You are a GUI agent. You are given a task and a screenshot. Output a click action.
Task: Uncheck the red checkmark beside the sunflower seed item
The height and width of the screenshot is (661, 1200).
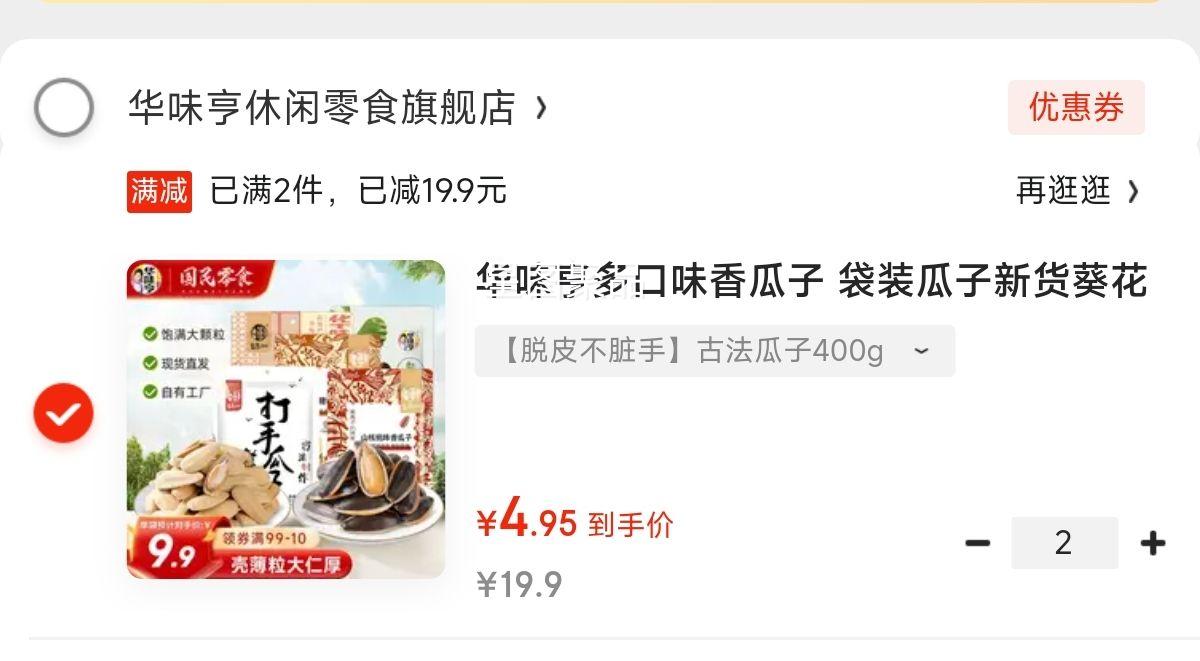tap(64, 413)
